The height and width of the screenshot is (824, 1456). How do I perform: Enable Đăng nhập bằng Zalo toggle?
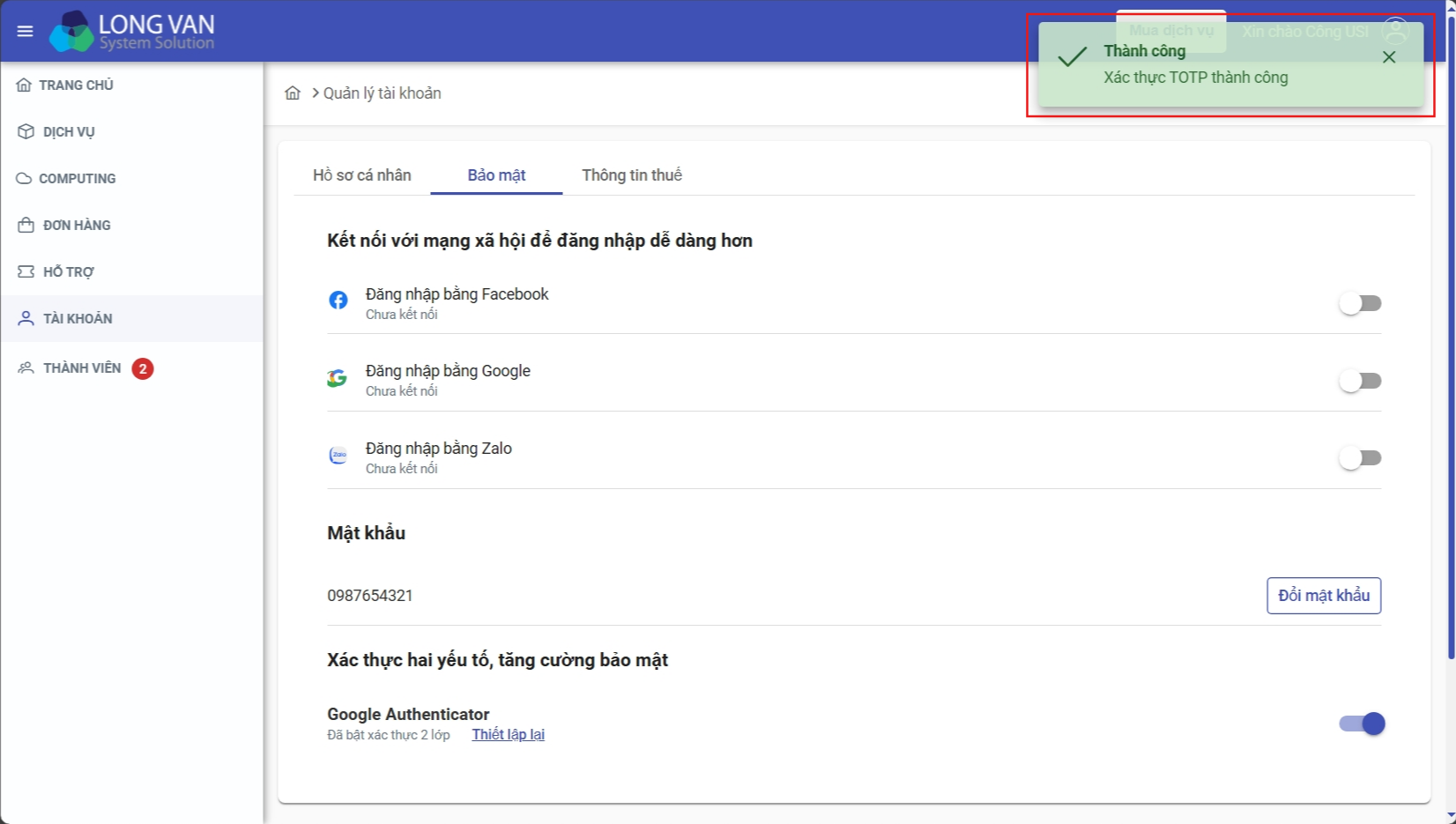tap(1360, 458)
